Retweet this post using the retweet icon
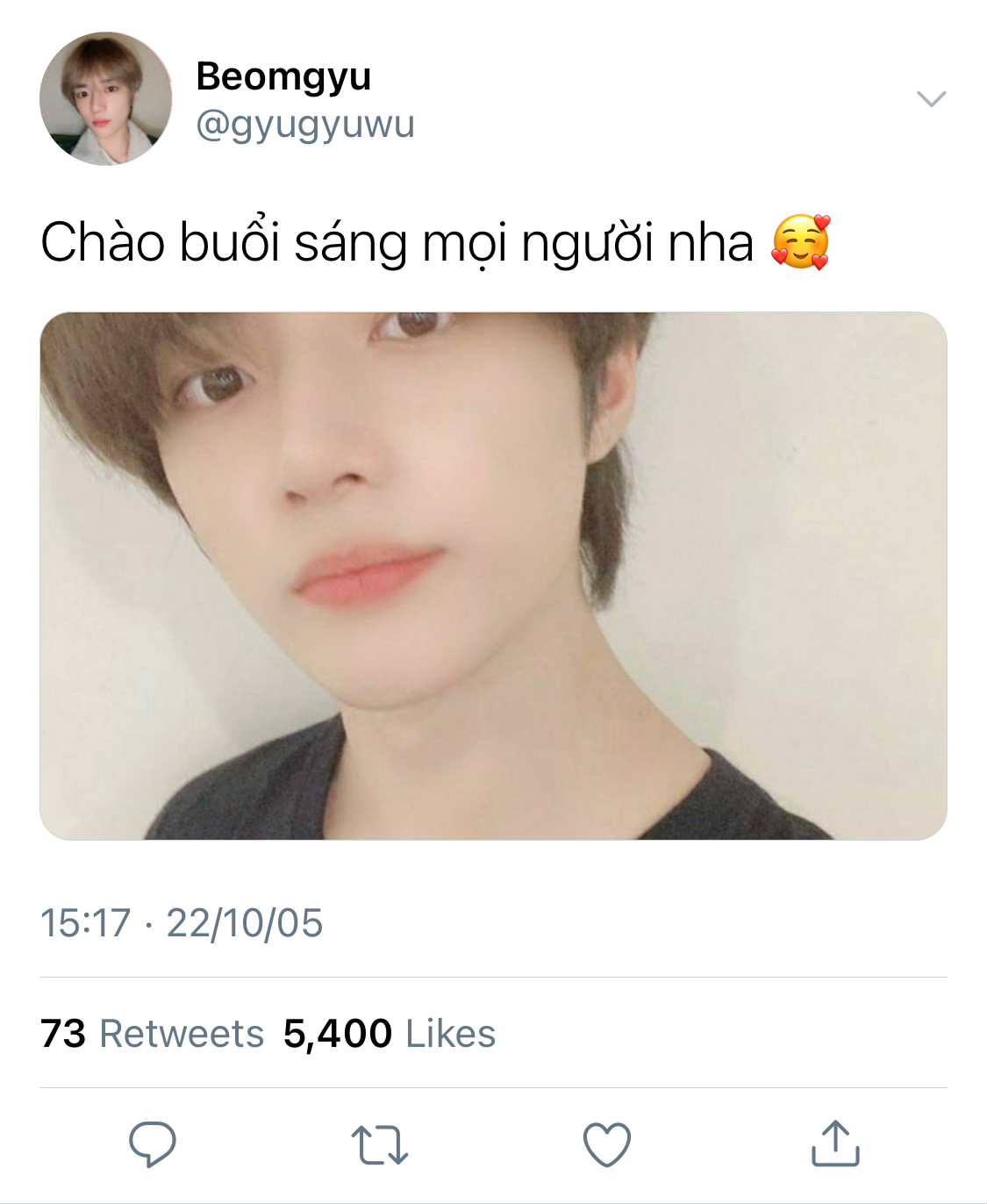Screen dimensions: 987x1204 380,1145
